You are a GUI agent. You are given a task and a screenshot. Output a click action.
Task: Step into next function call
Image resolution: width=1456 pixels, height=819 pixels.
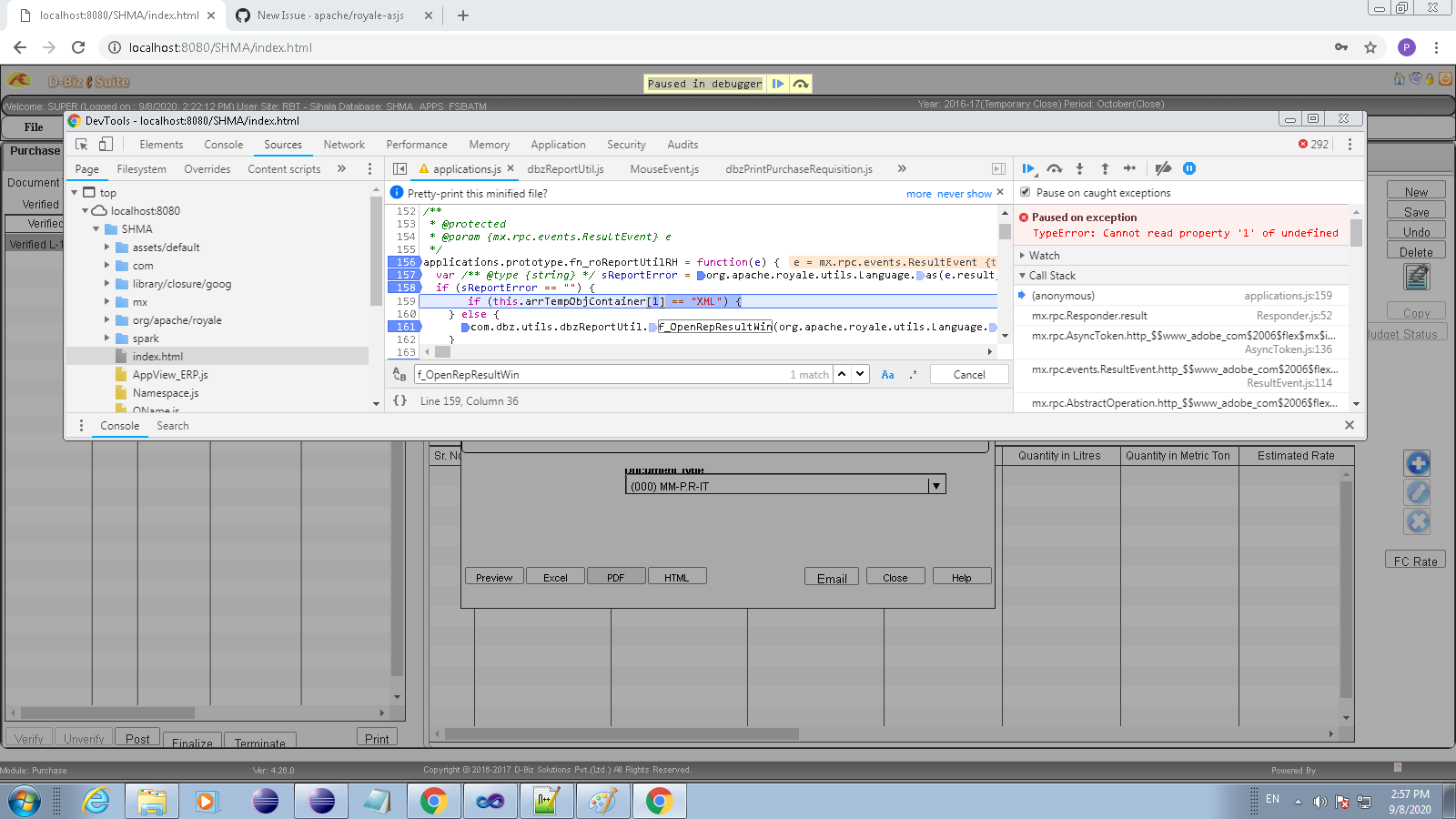click(1079, 168)
